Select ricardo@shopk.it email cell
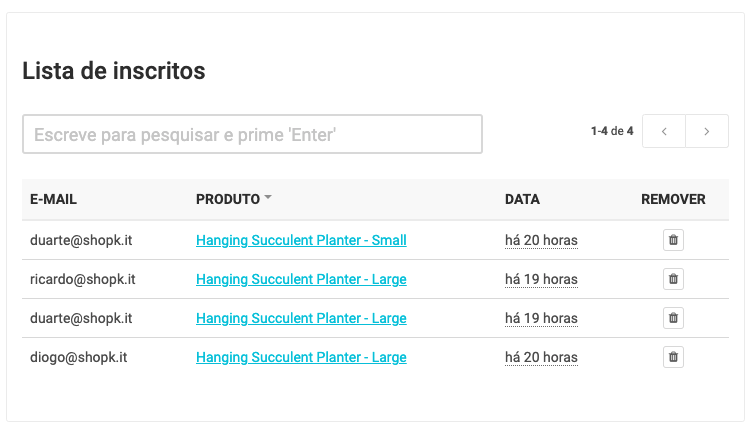Image resolution: width=753 pixels, height=431 pixels. tap(83, 279)
